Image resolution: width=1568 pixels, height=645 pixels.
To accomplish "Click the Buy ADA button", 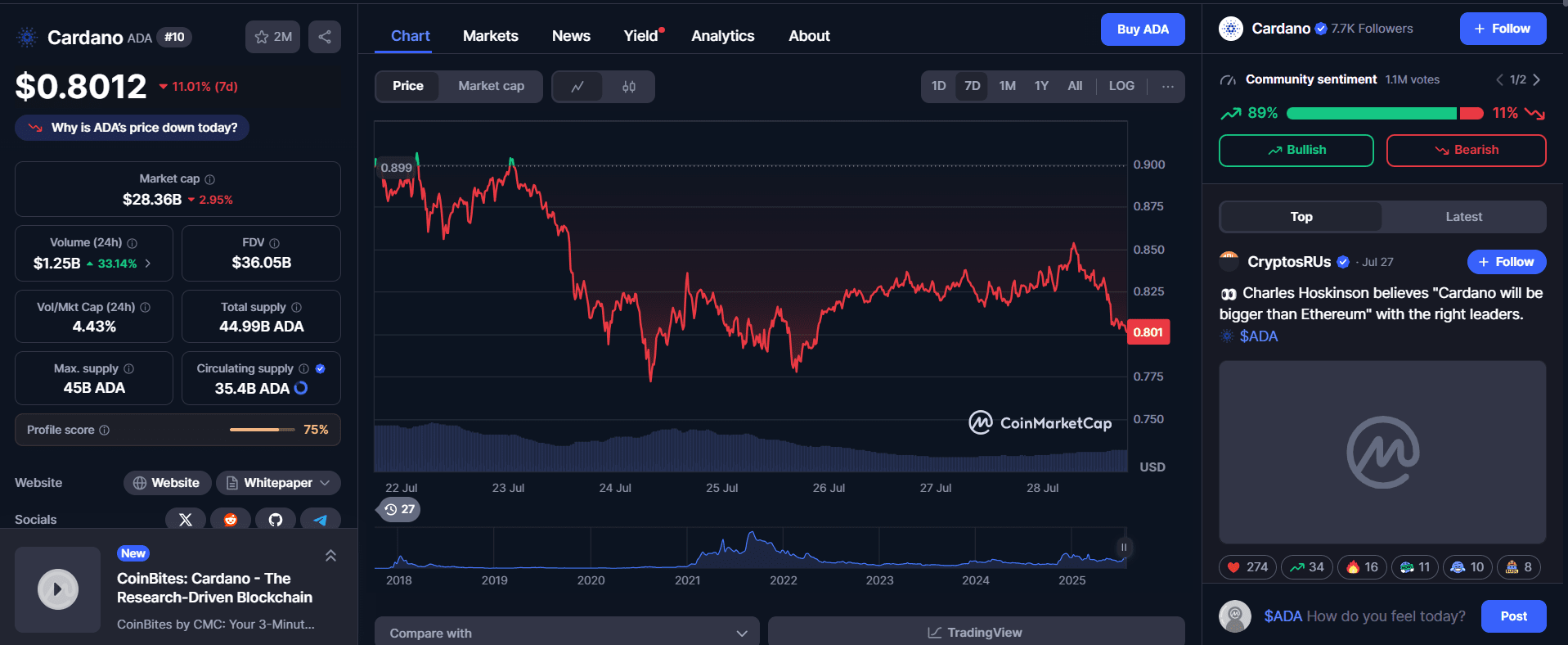I will coord(1143,29).
